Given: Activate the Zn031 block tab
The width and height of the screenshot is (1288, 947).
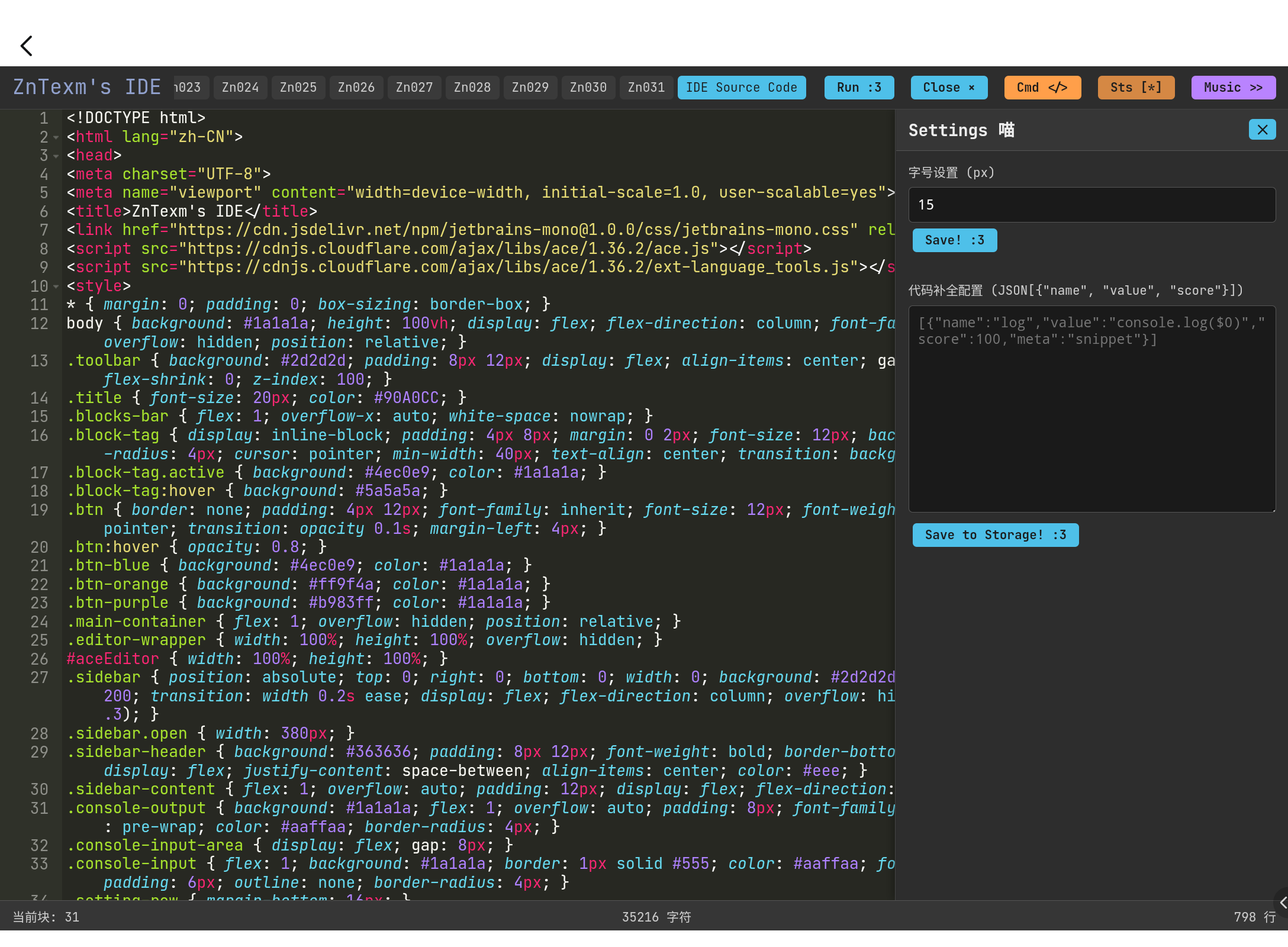Looking at the screenshot, I should [646, 88].
